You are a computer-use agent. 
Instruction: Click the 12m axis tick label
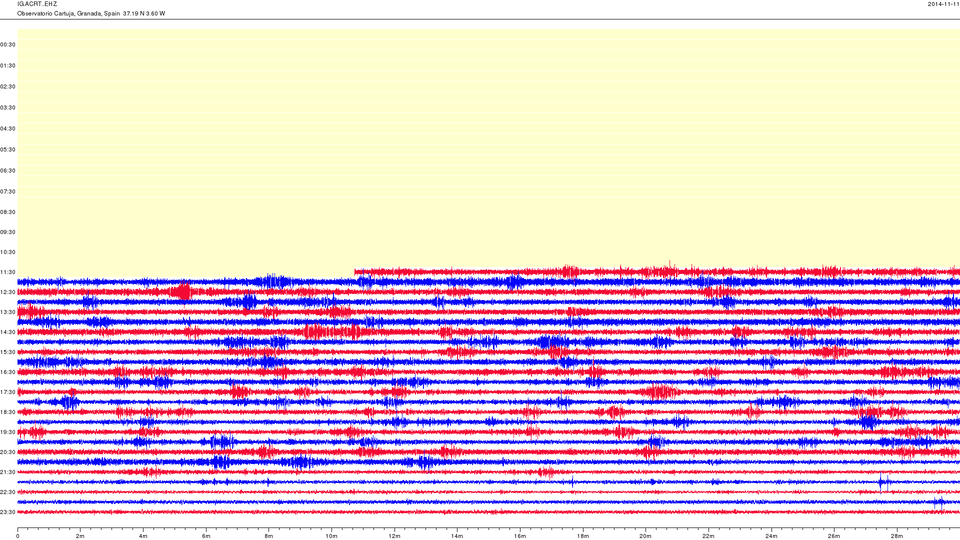pyautogui.click(x=394, y=536)
